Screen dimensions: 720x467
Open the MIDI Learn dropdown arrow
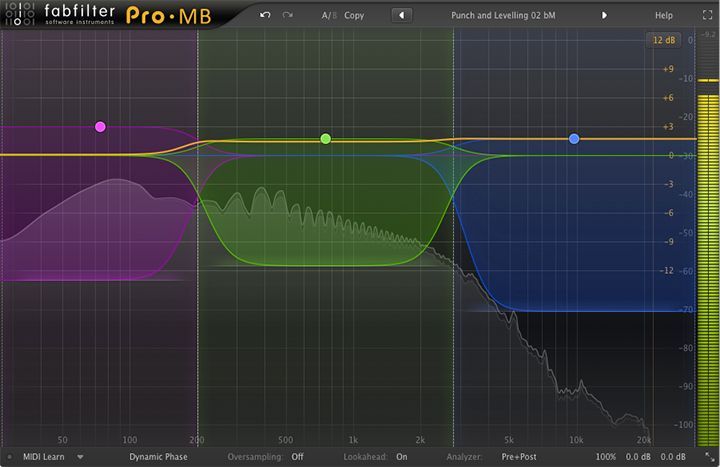point(80,457)
